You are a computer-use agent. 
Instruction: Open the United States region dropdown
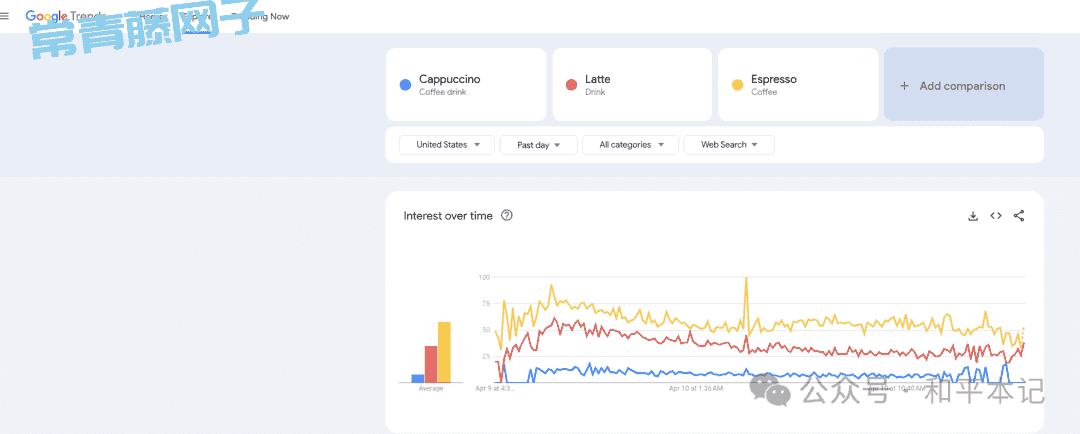(x=447, y=145)
